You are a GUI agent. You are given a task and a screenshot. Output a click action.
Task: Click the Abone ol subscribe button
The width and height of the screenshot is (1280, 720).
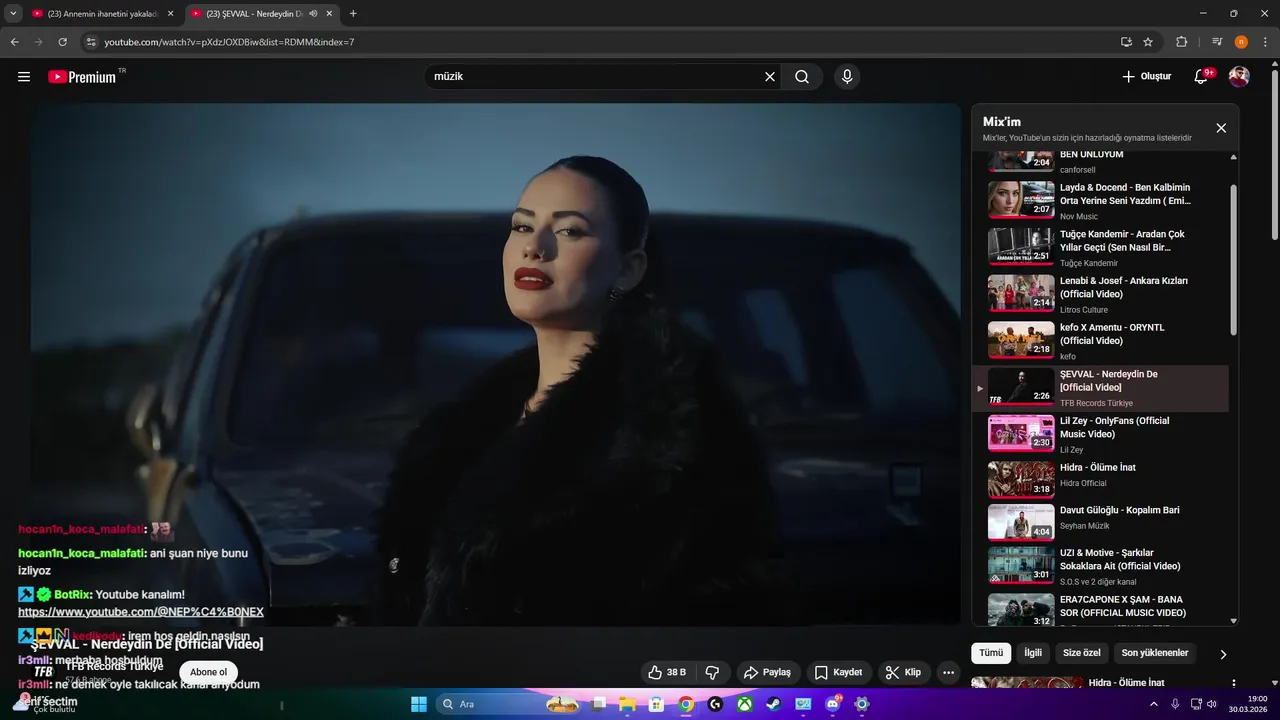(209, 673)
